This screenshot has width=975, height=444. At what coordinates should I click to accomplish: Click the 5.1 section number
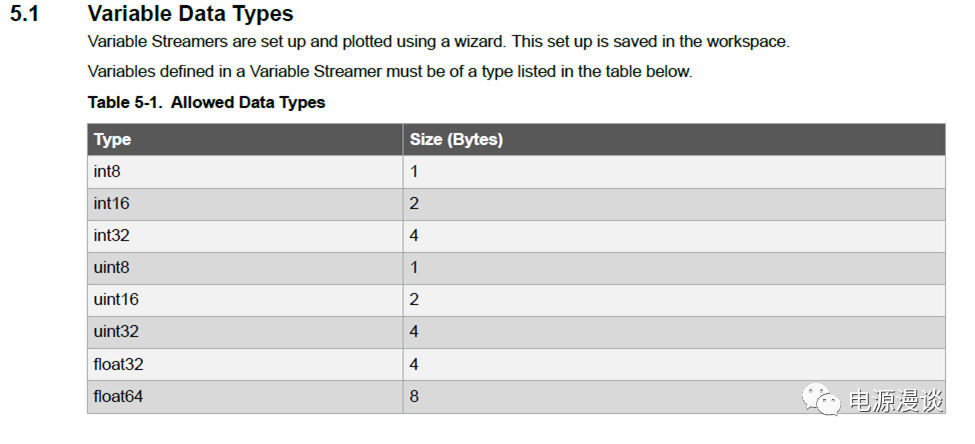[24, 15]
